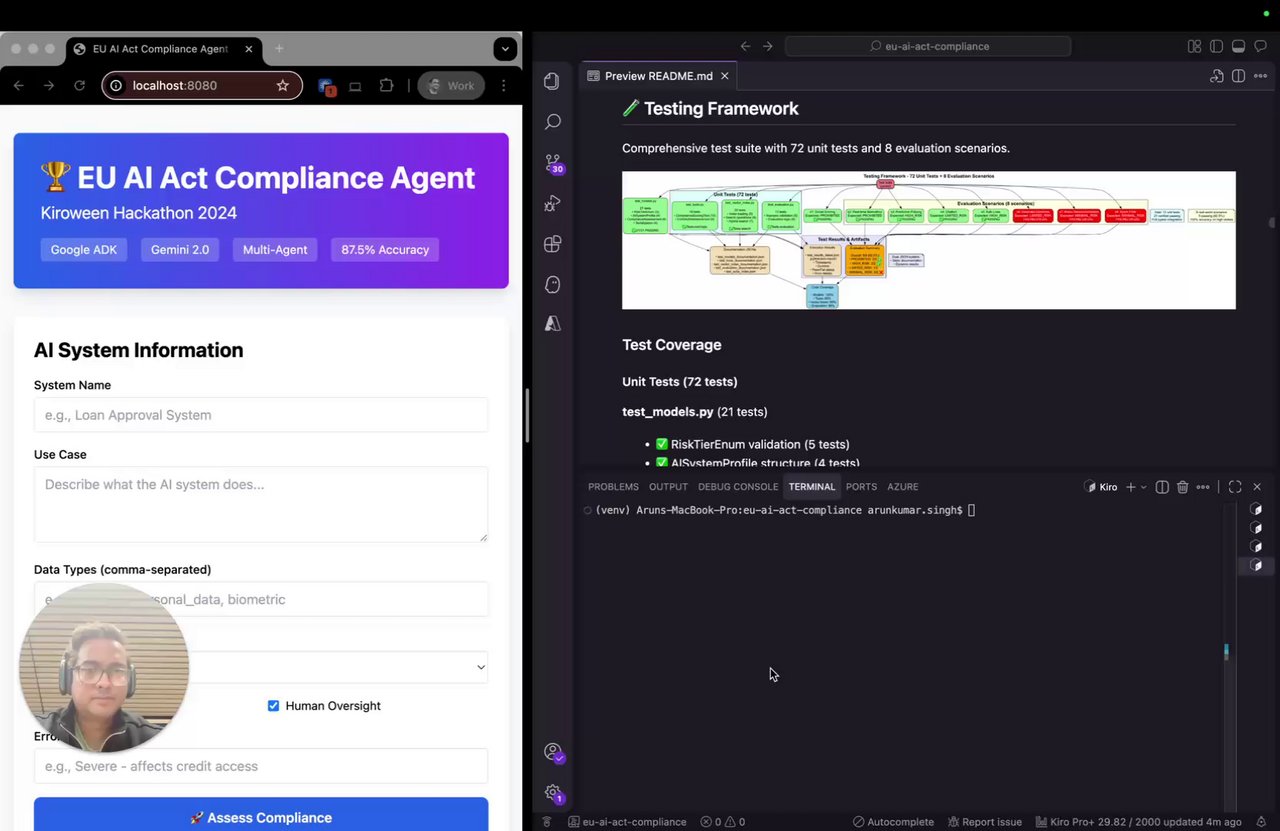1280x831 pixels.
Task: Open the Work profile button in browser
Action: point(451,86)
